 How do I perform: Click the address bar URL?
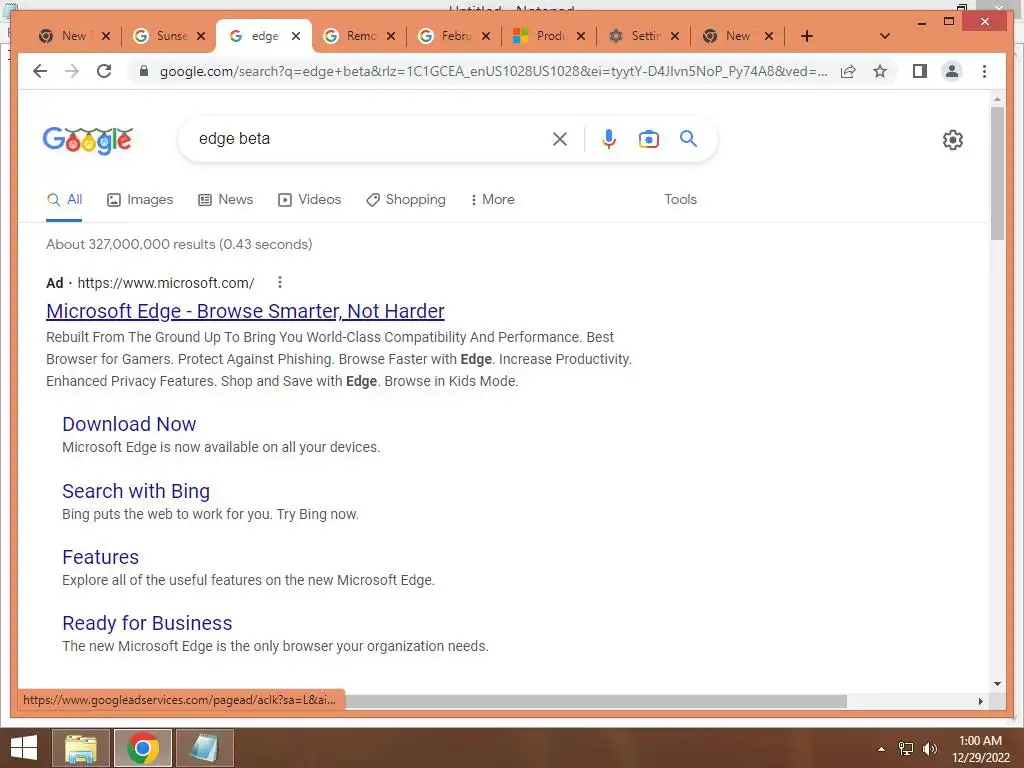[493, 71]
